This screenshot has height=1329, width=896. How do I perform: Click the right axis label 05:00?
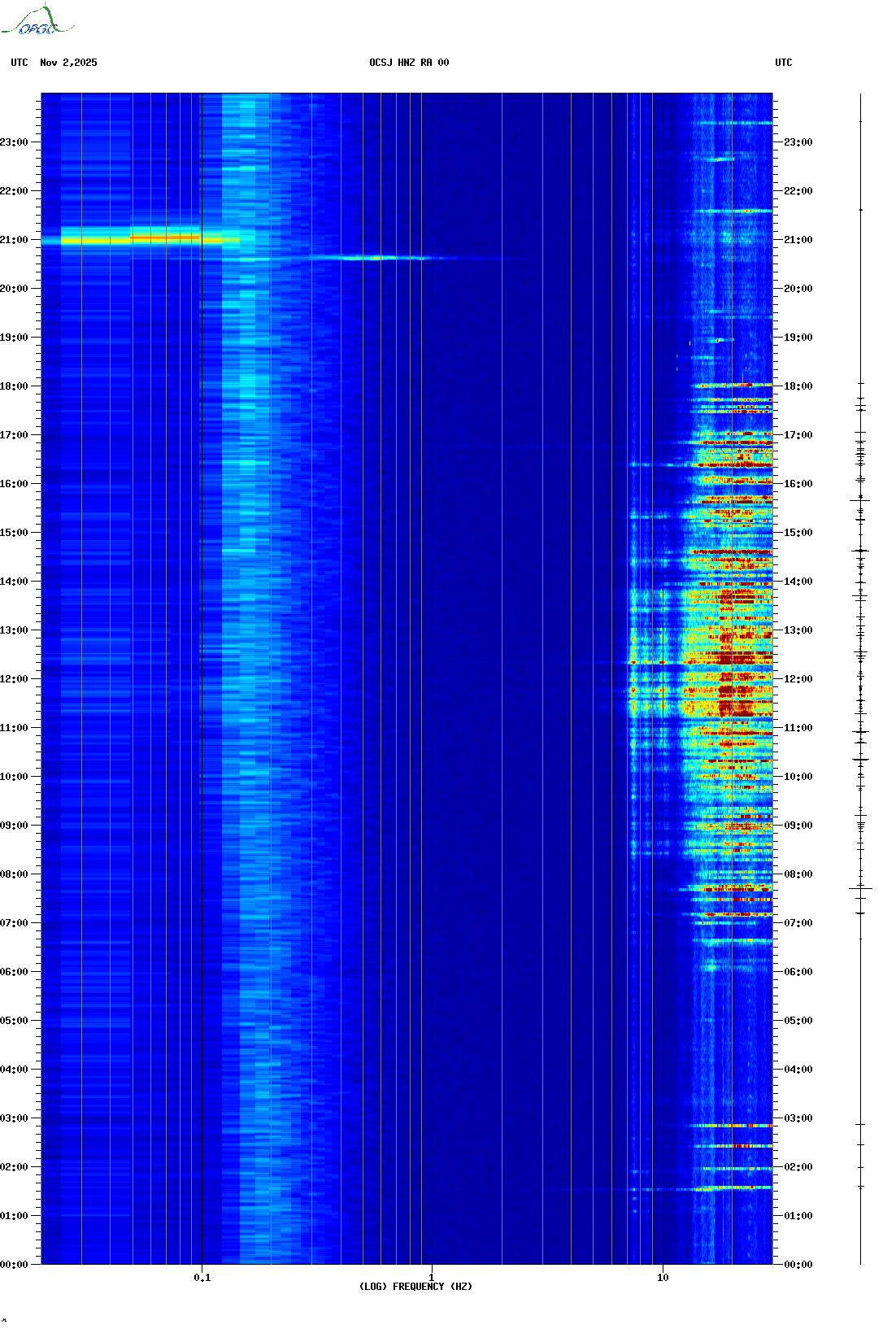tap(798, 1021)
